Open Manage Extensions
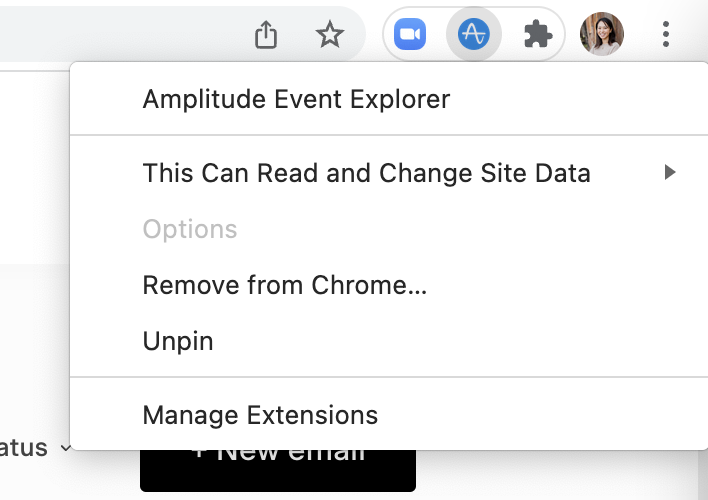This screenshot has width=708, height=500. 260,415
